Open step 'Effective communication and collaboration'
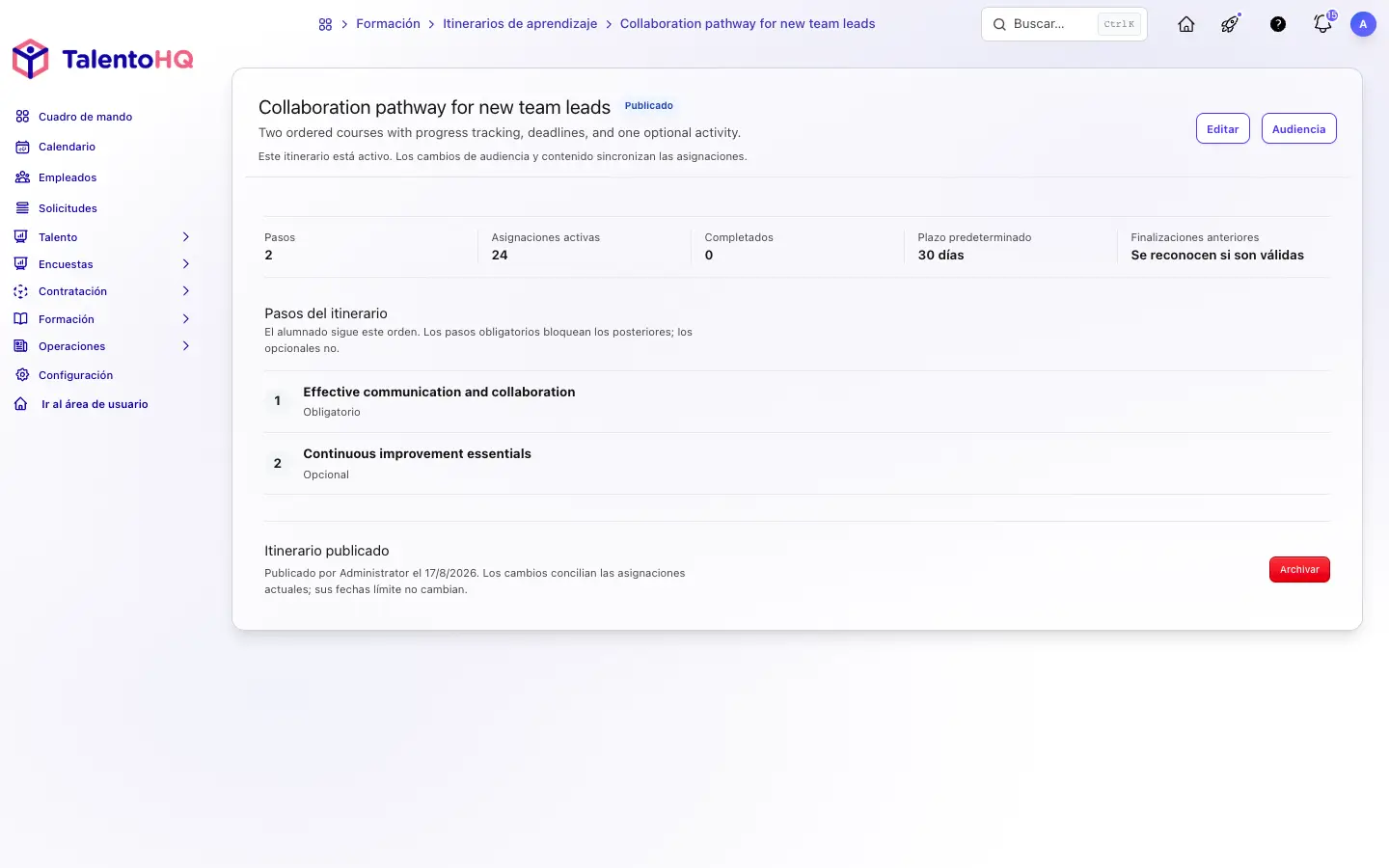The width and height of the screenshot is (1389, 868). tap(439, 392)
